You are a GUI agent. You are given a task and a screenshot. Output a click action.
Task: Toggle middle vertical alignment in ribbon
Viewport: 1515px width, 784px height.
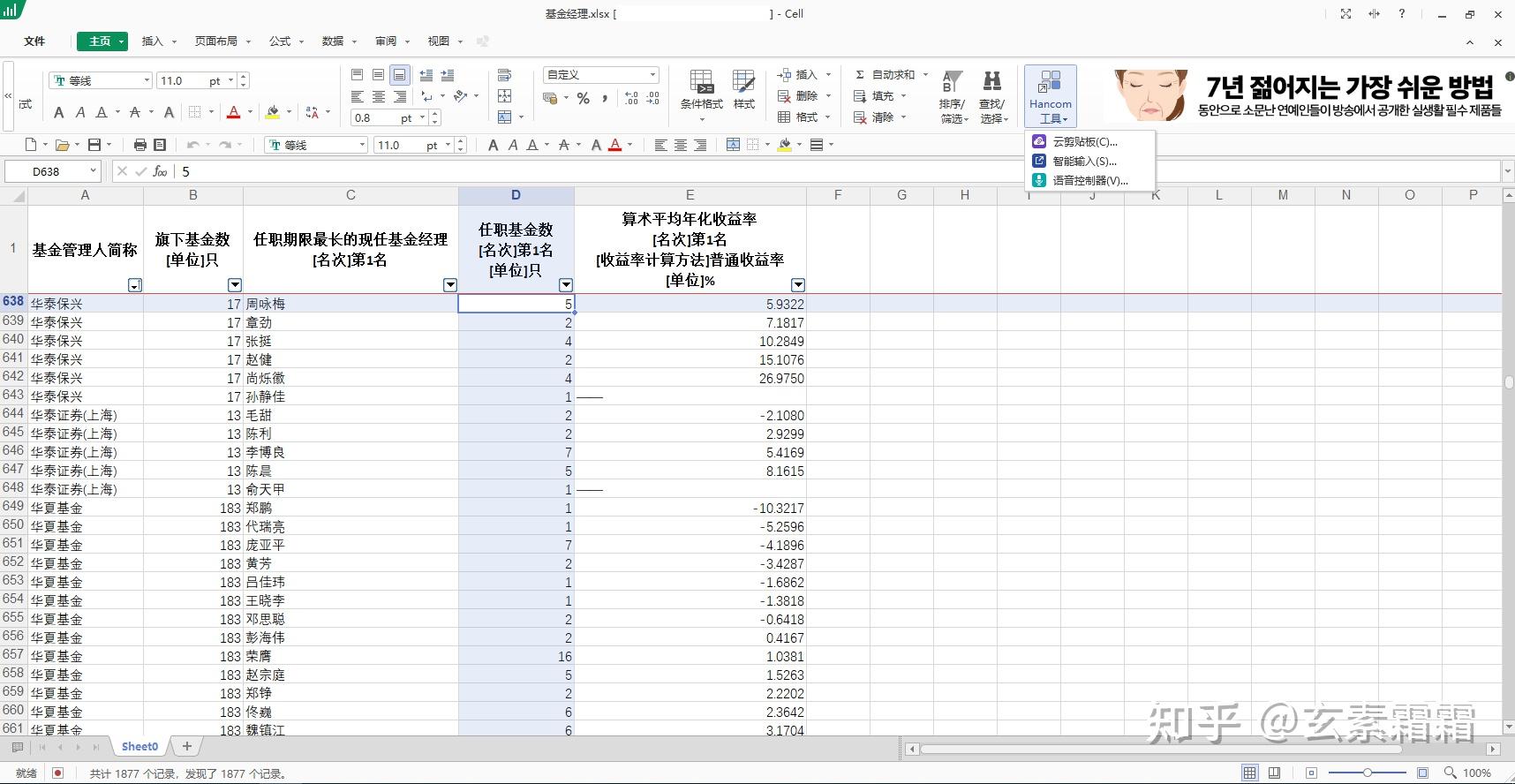pyautogui.click(x=378, y=75)
